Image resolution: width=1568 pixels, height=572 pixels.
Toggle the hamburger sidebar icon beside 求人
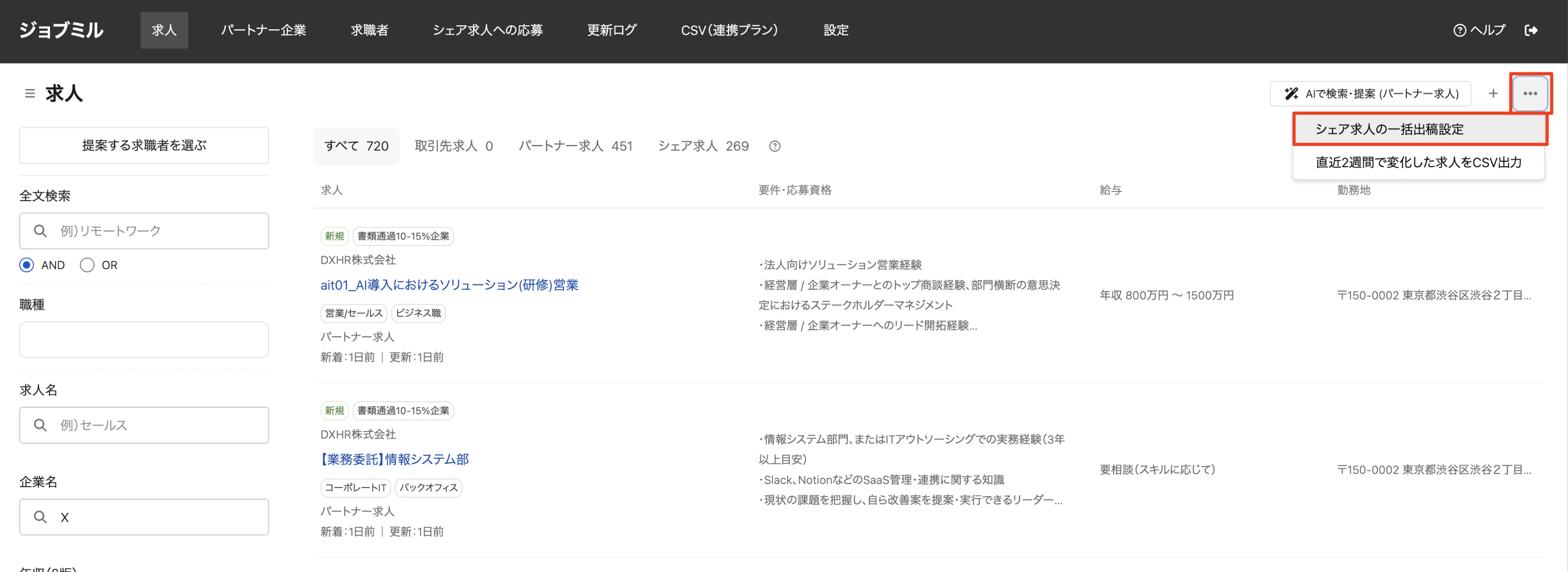[x=29, y=93]
